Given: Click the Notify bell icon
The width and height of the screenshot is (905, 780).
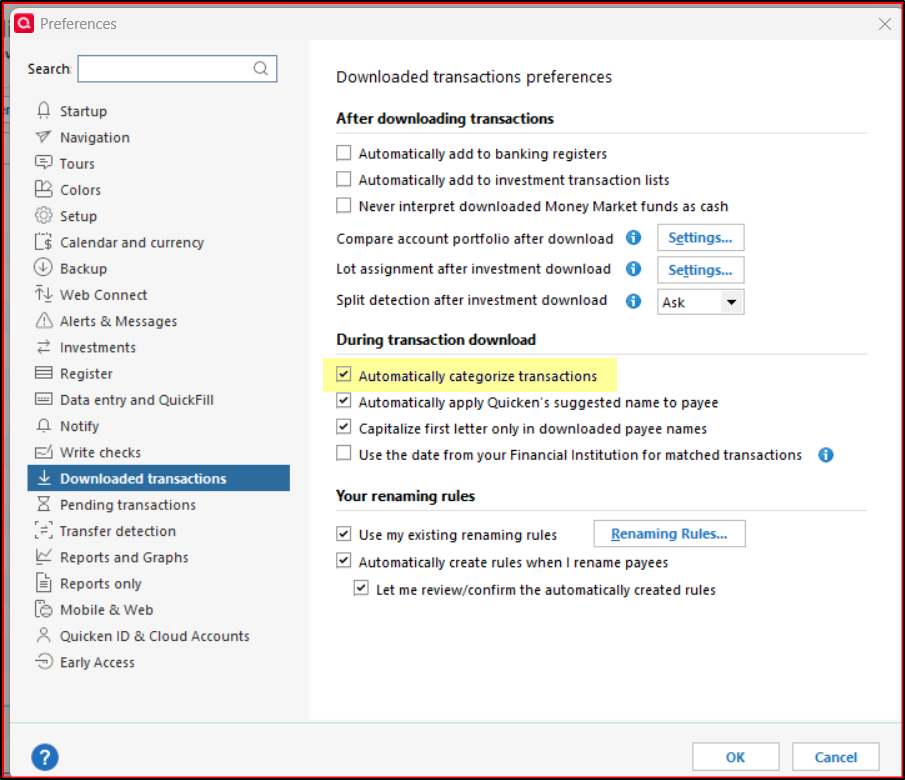Looking at the screenshot, I should click(x=43, y=426).
